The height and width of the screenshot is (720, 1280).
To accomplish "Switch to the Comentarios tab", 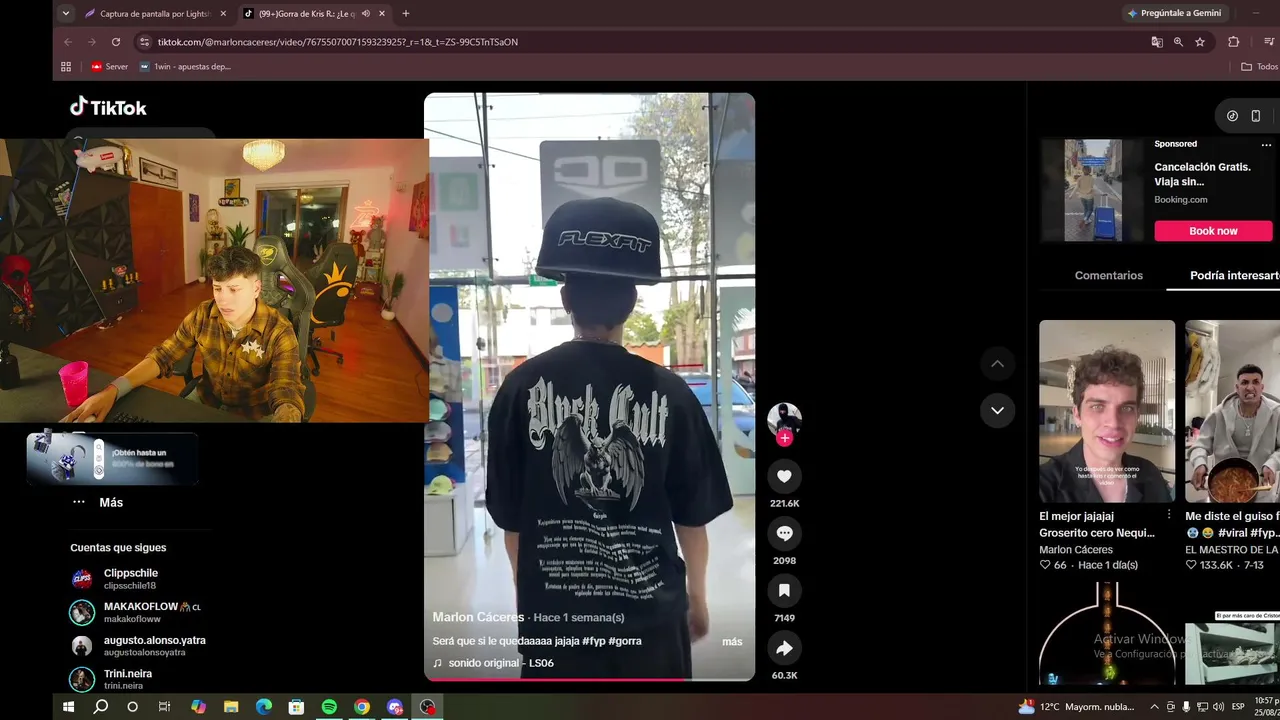I will coord(1108,275).
